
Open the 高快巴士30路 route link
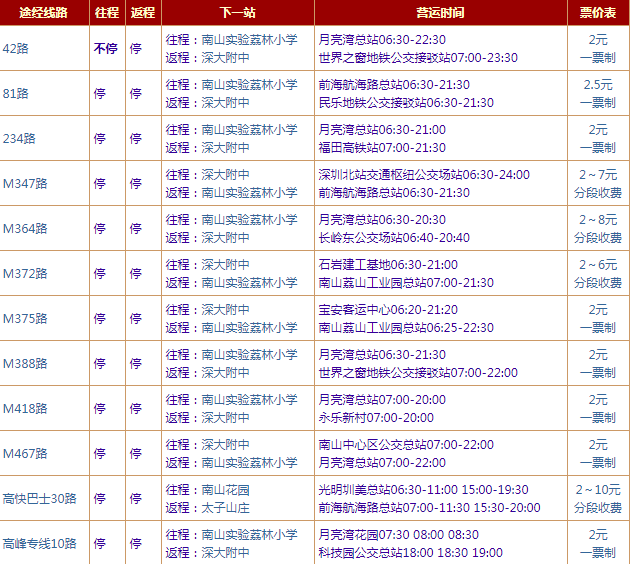click(x=40, y=498)
